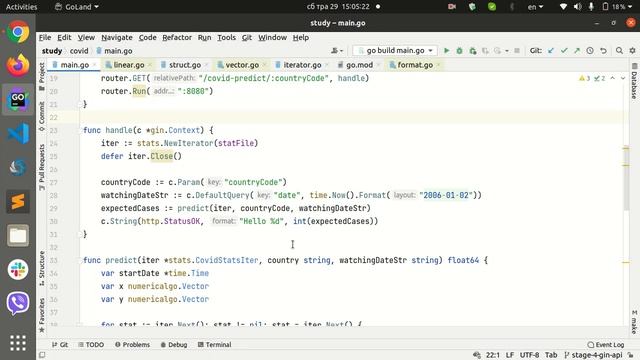
Task: Switch to the vector.go tab
Action: click(x=242, y=65)
